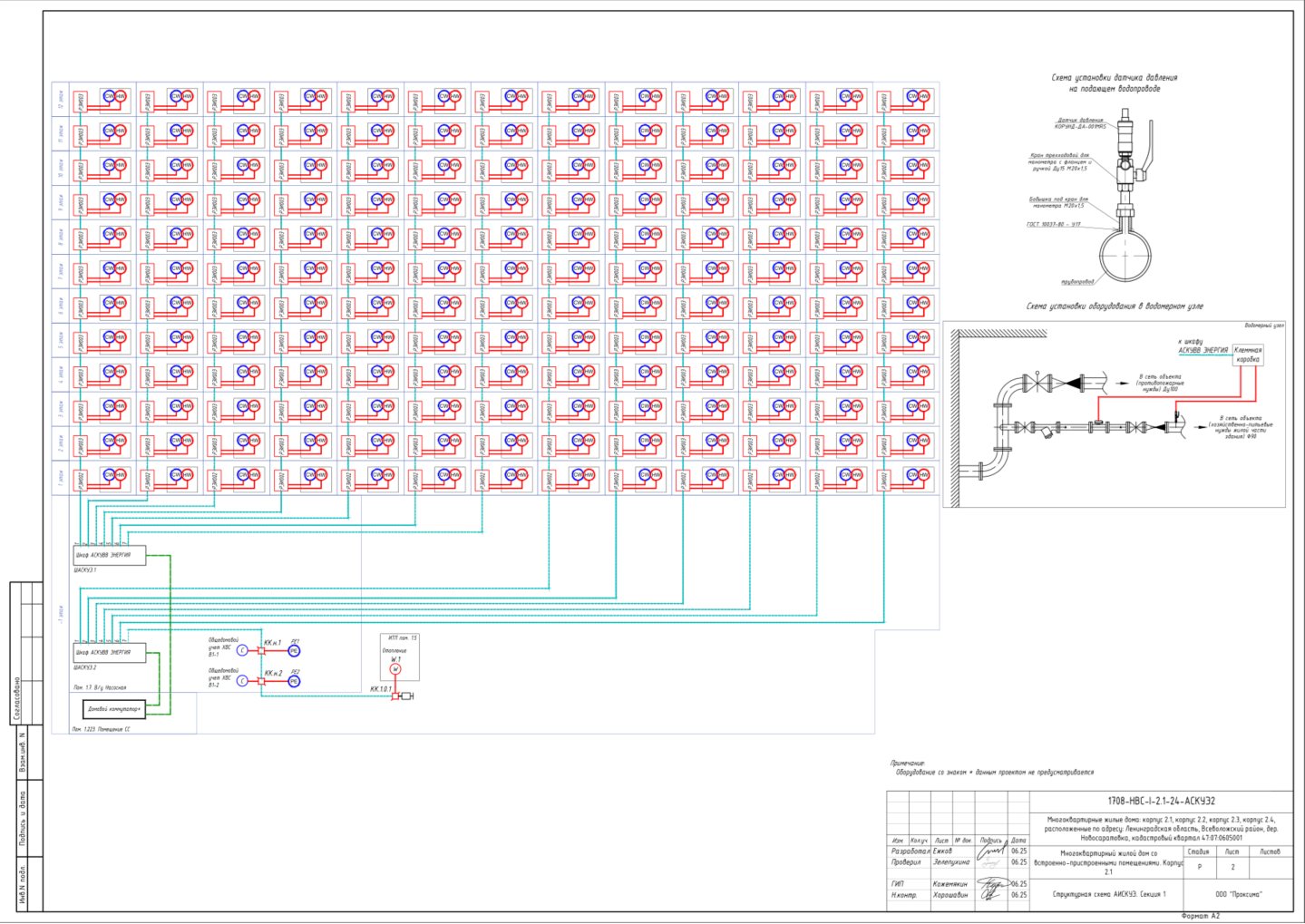Screen dimensions: 1305x924
Task: Click the pipe cross-section circle labeled трубопровод
Action: [1125, 256]
